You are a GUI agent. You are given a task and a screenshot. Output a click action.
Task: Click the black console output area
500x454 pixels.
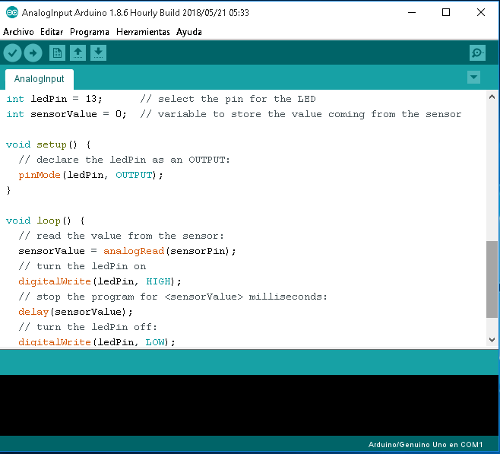249,405
